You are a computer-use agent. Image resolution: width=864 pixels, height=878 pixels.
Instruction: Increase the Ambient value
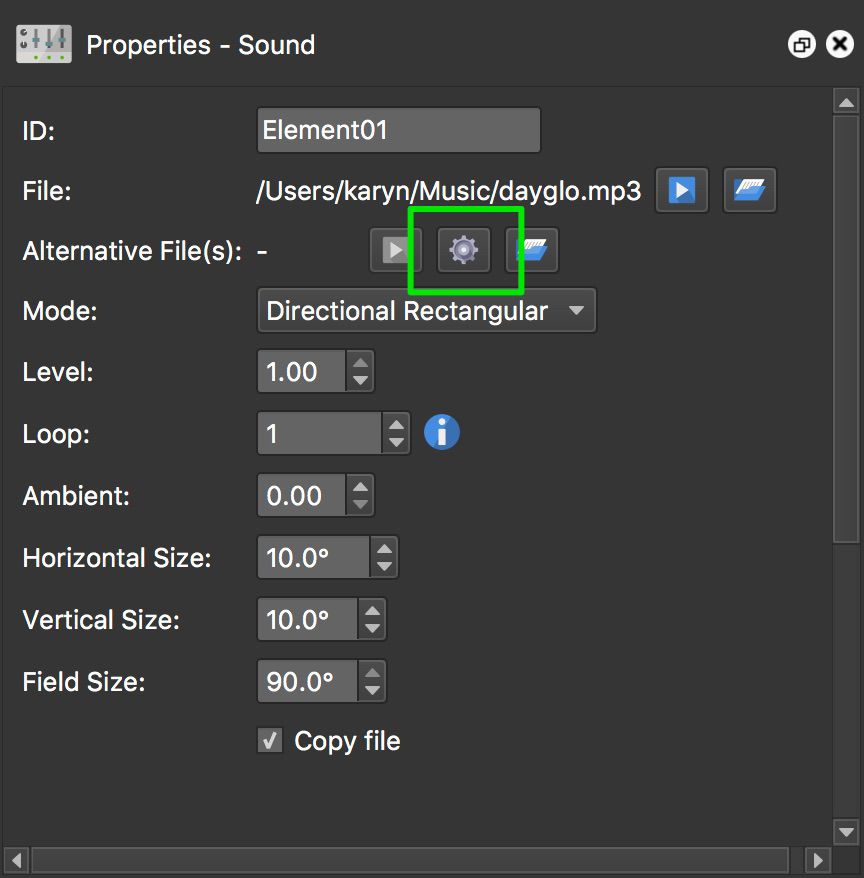(x=360, y=487)
